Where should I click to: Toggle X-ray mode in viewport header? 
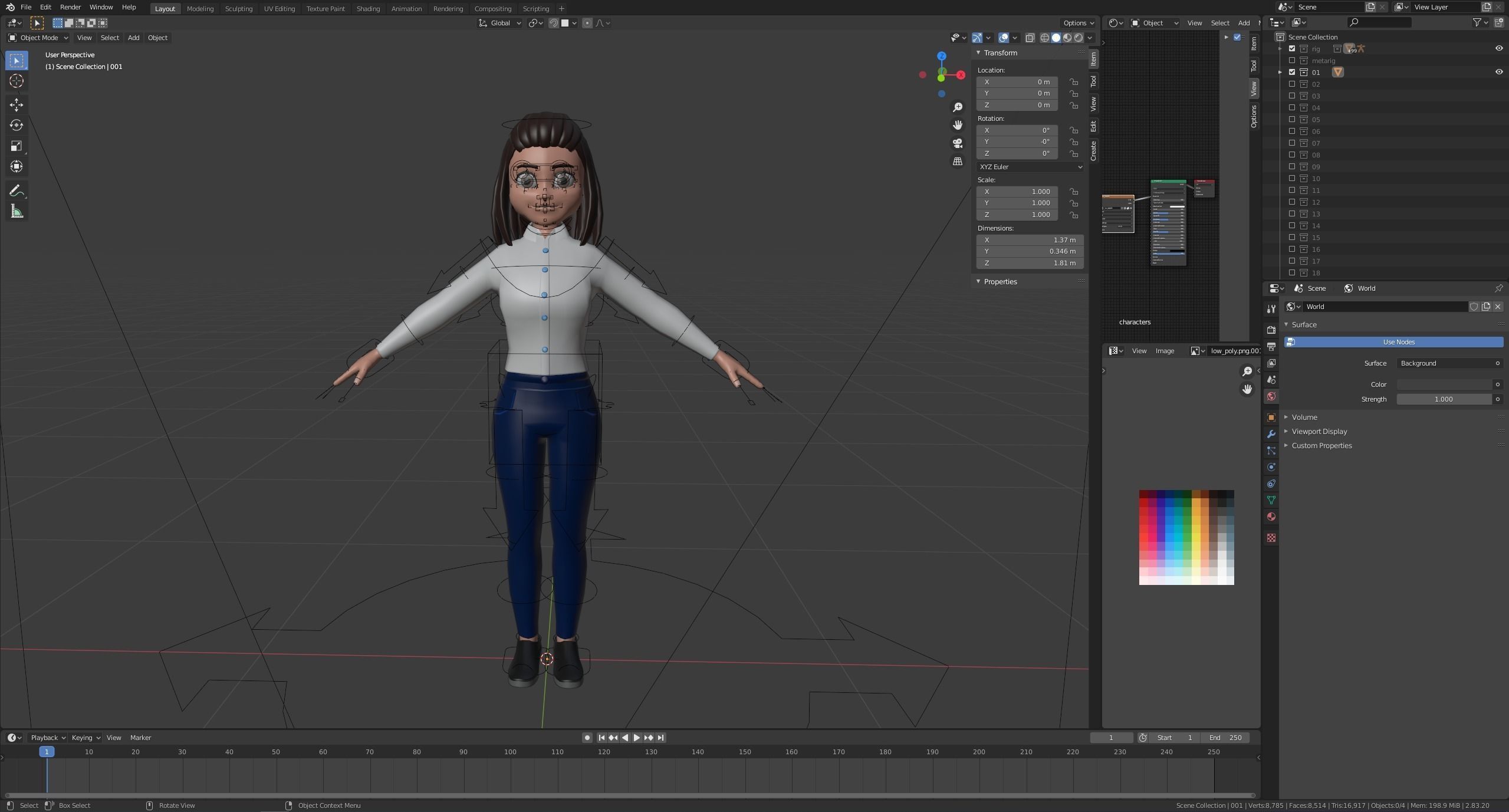pyautogui.click(x=1030, y=38)
